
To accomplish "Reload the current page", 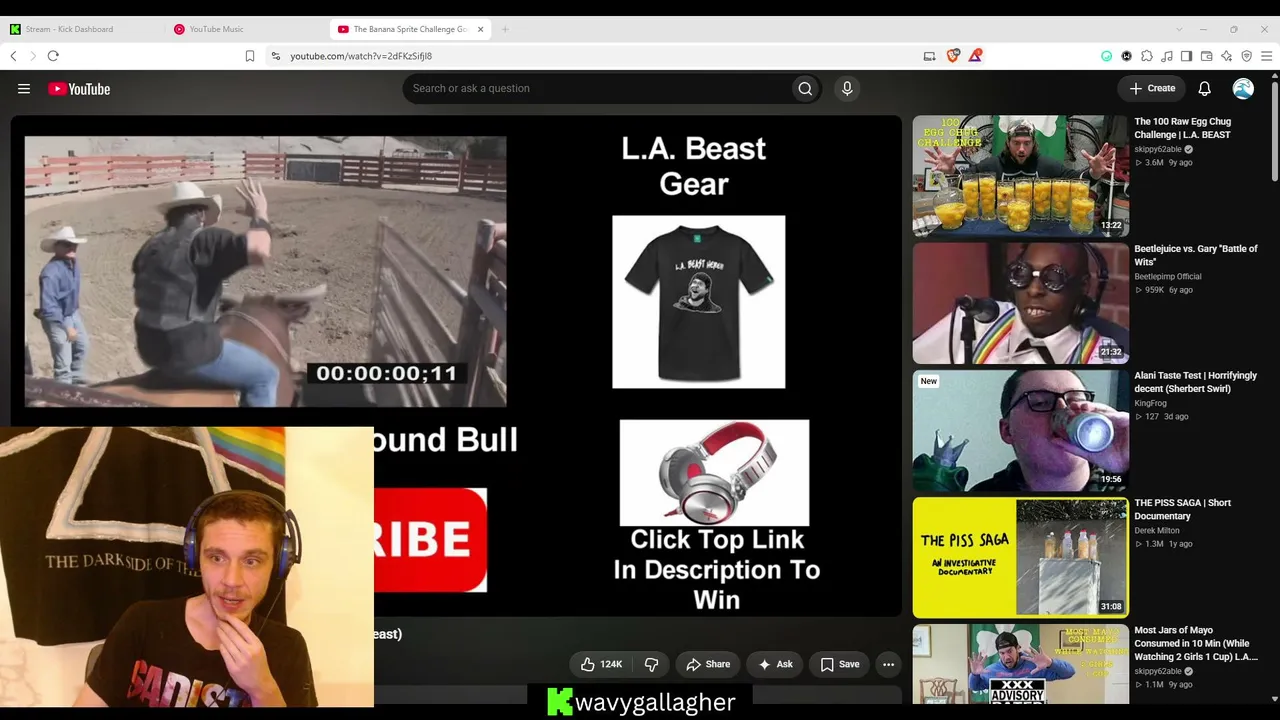I will point(53,56).
